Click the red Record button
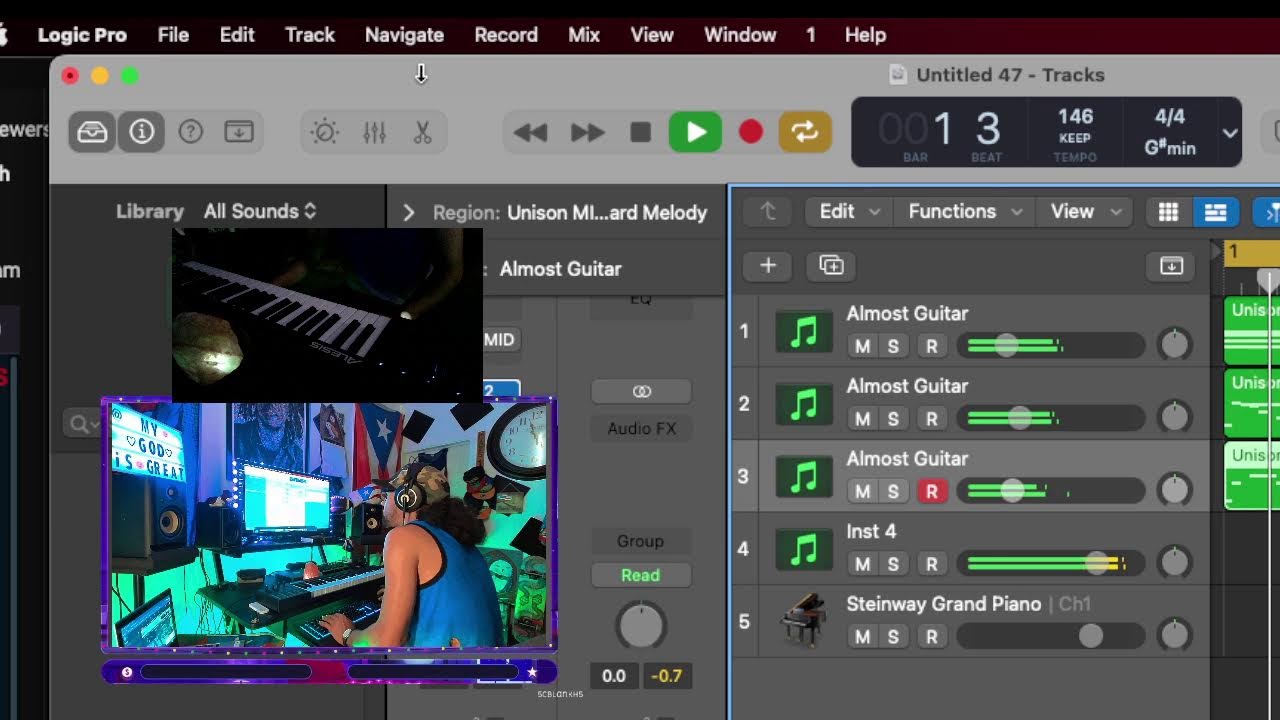 pyautogui.click(x=751, y=132)
